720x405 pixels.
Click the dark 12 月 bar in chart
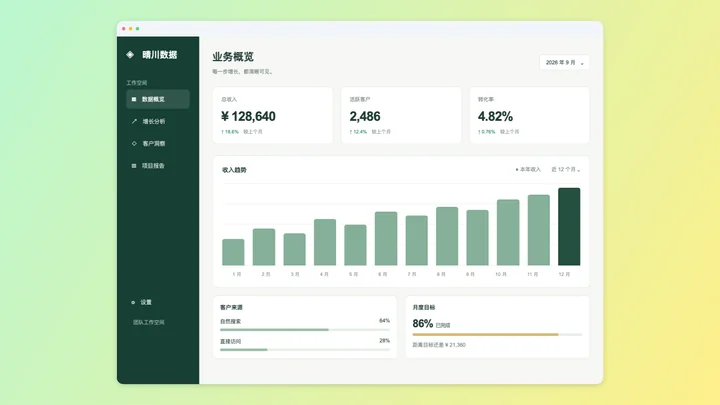[x=569, y=226]
